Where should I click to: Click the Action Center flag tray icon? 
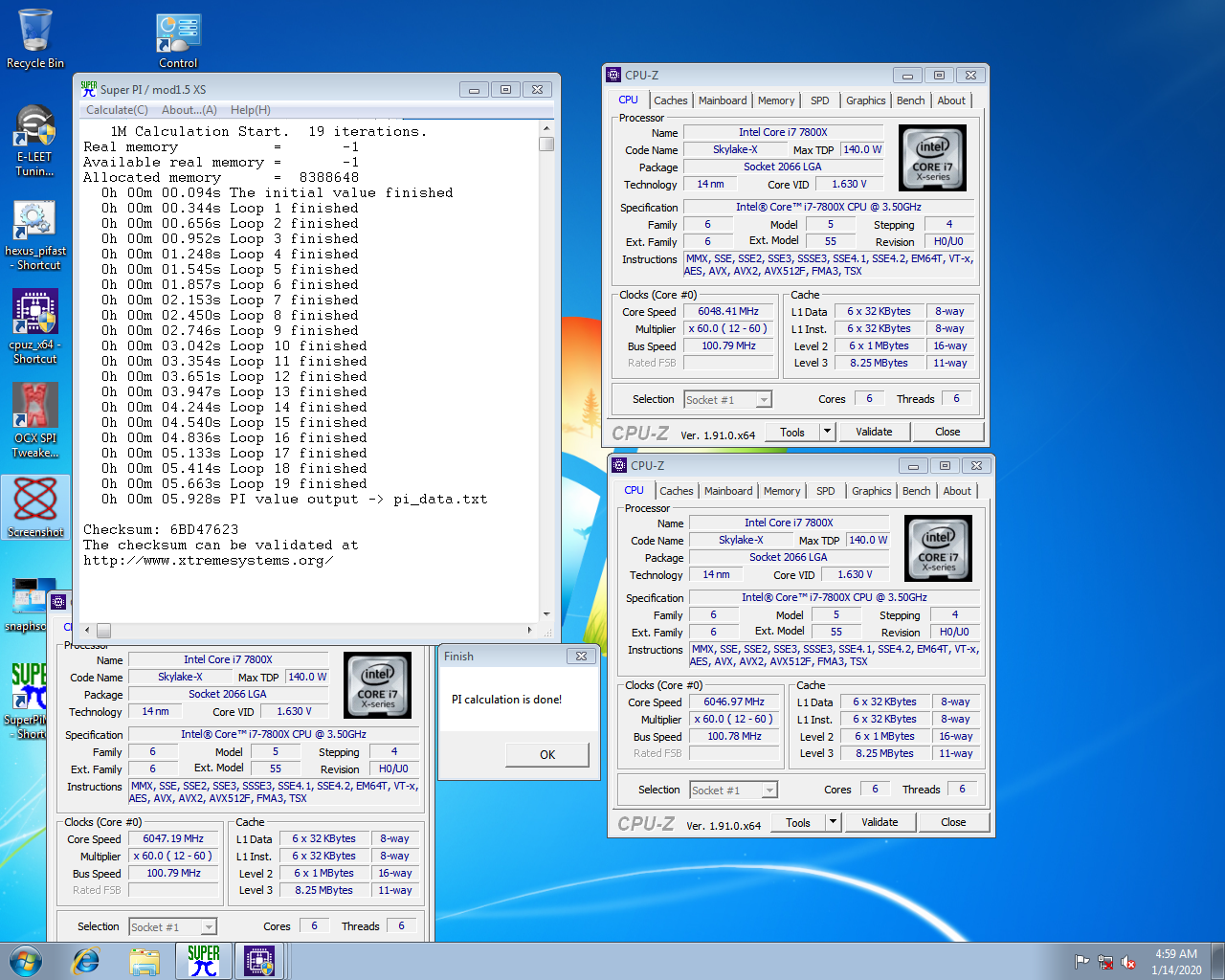click(x=1081, y=962)
